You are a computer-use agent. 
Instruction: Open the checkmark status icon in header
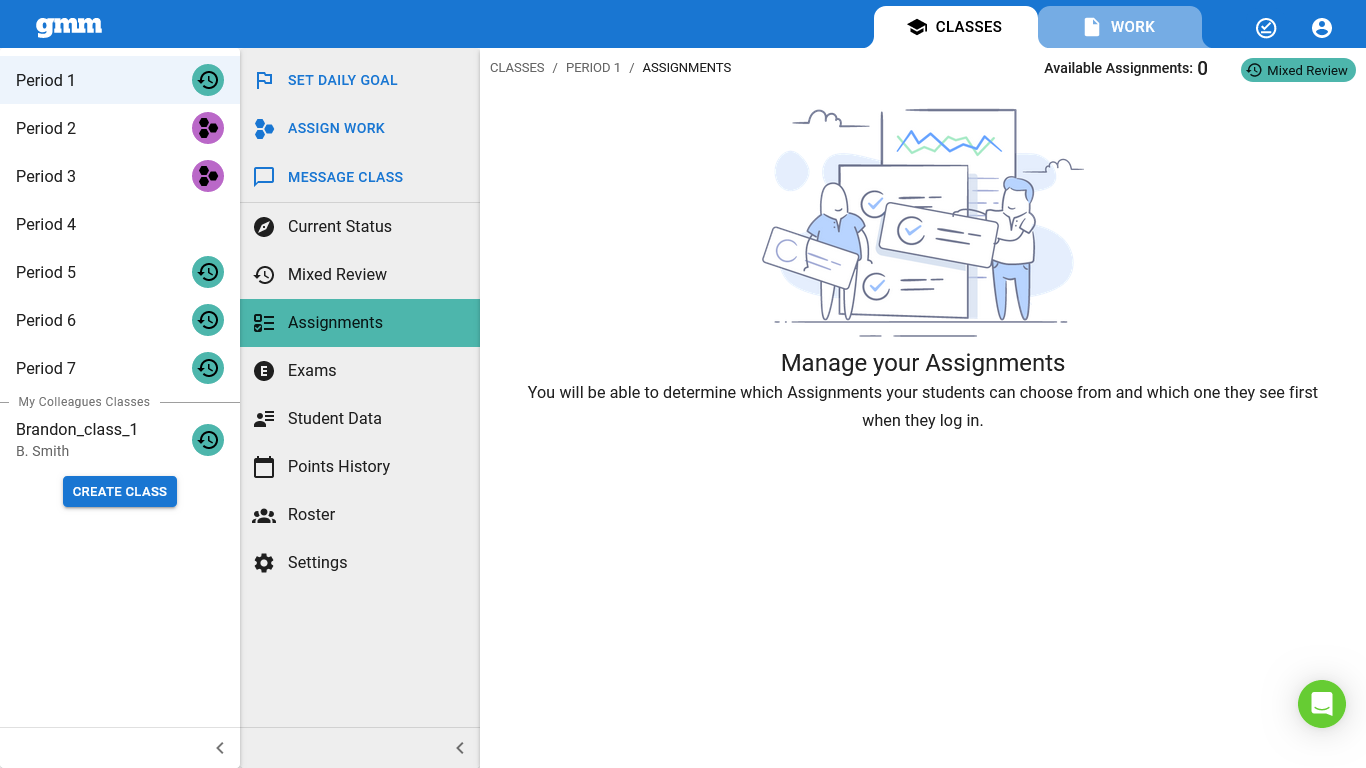(1266, 28)
